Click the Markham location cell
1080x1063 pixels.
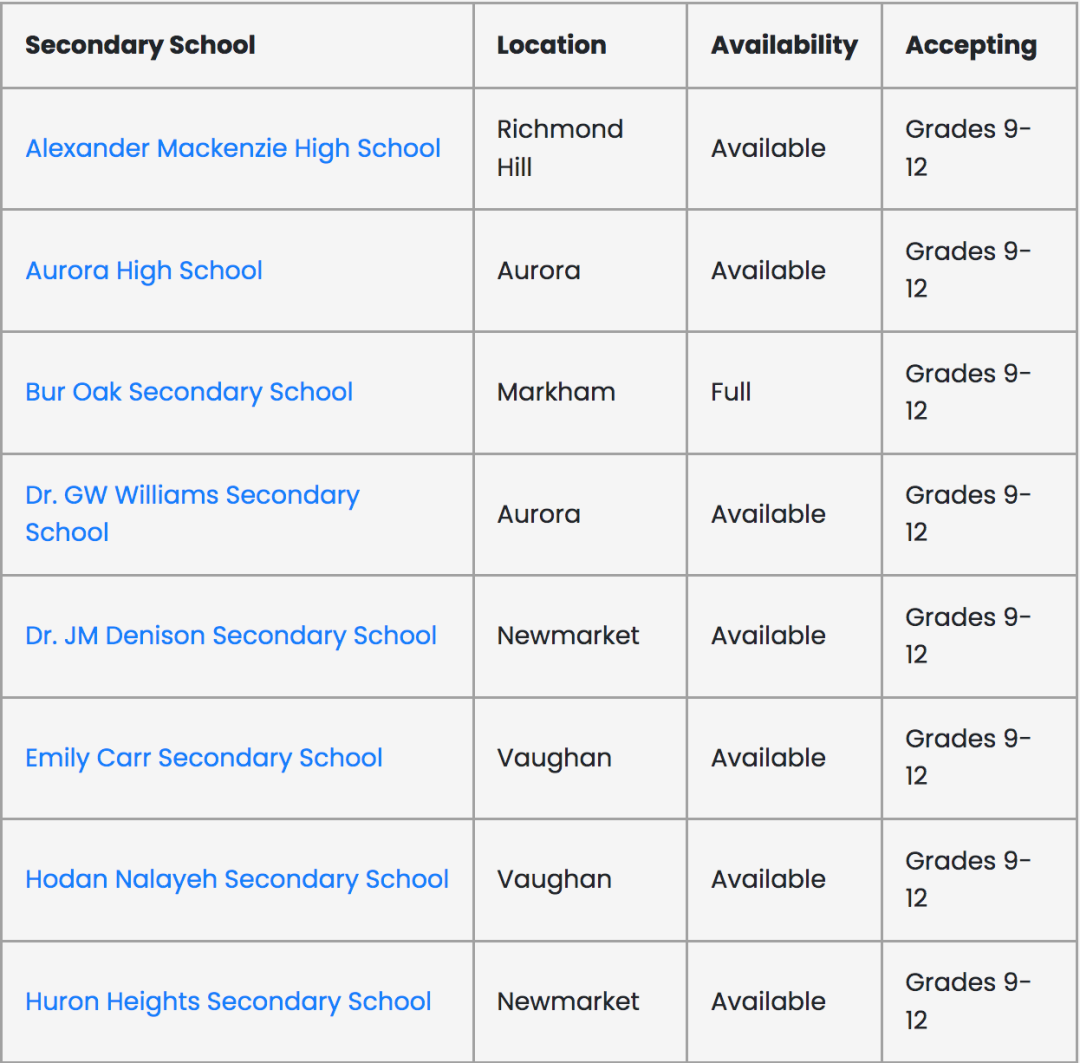click(x=556, y=392)
